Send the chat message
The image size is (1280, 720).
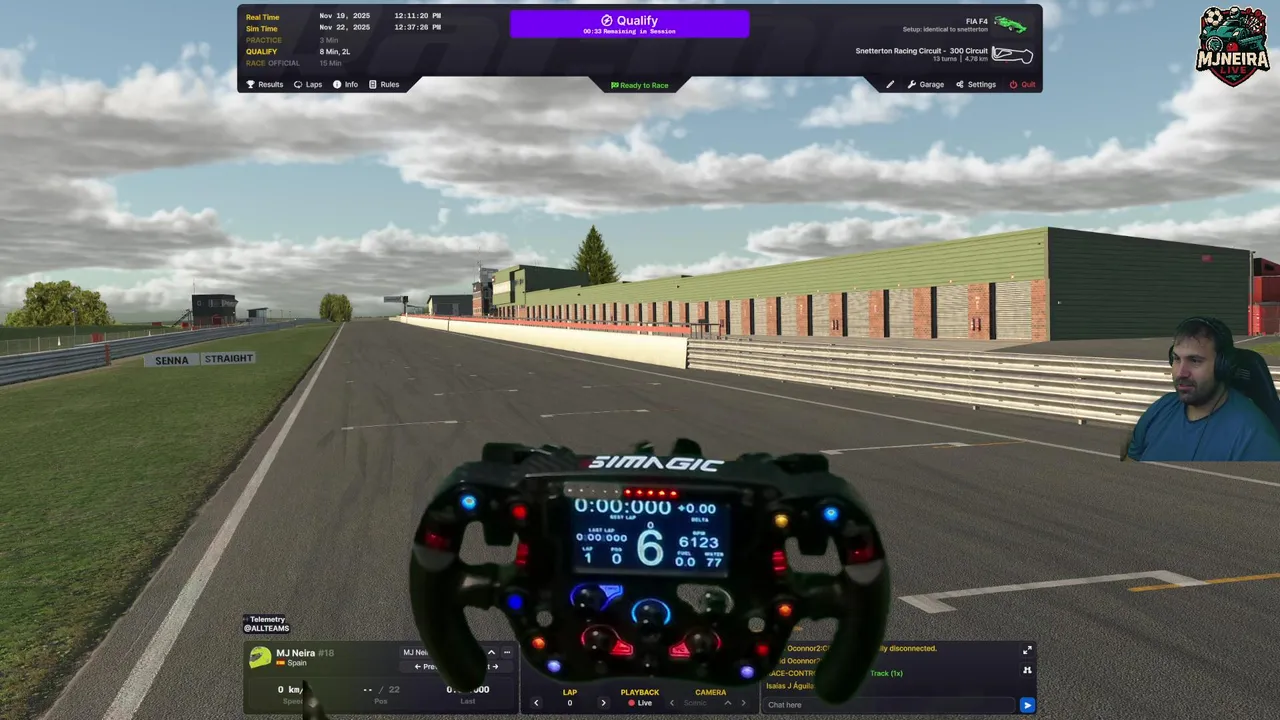pyautogui.click(x=1027, y=705)
